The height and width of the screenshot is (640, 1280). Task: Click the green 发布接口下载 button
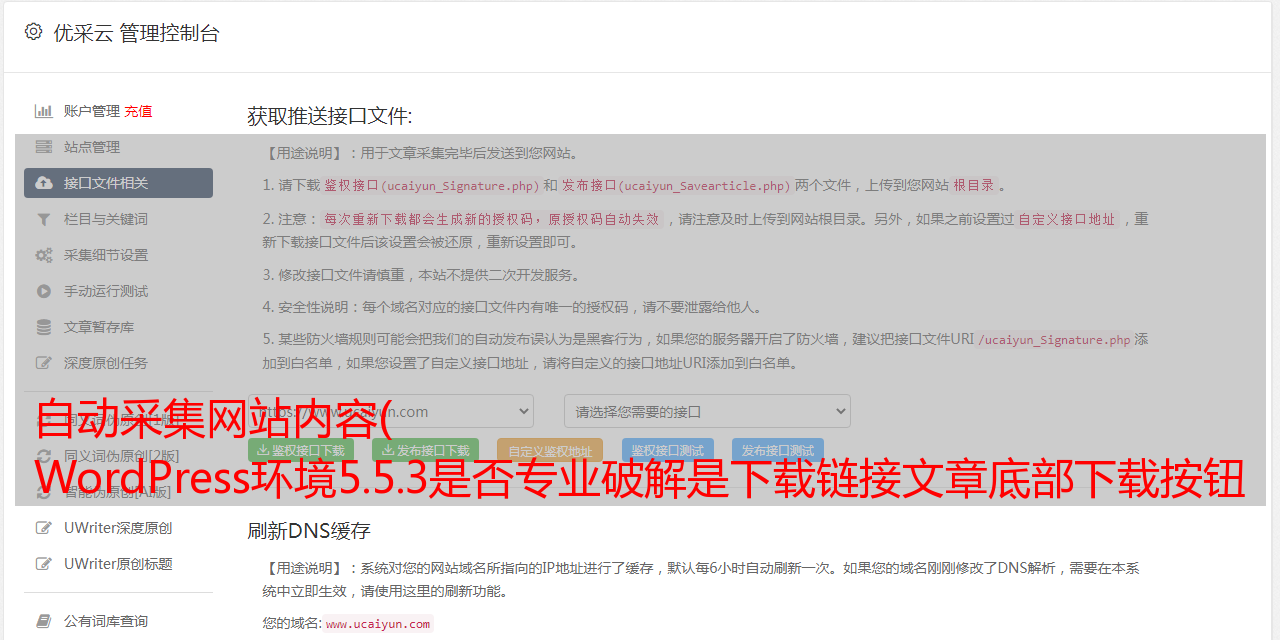tap(425, 451)
